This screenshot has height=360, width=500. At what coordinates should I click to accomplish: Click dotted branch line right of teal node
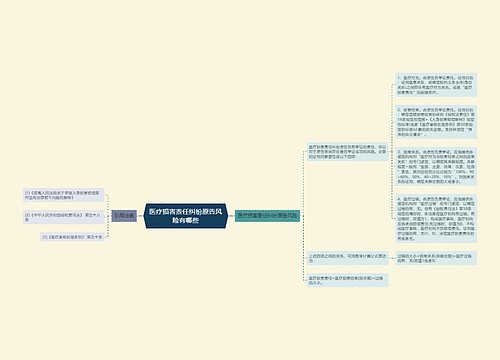coord(303,216)
